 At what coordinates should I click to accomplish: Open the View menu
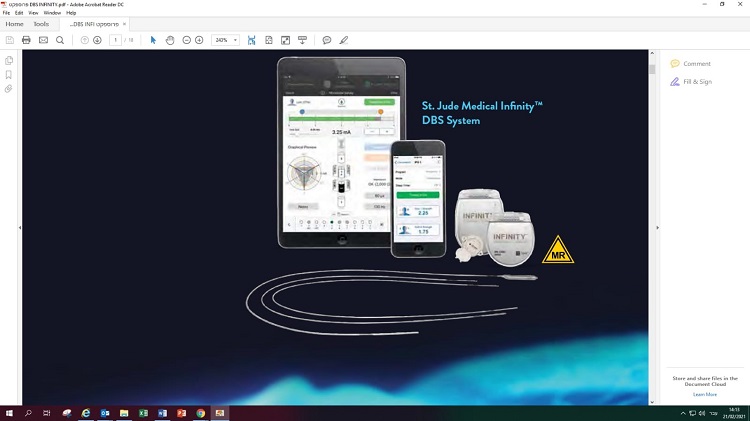tap(33, 13)
